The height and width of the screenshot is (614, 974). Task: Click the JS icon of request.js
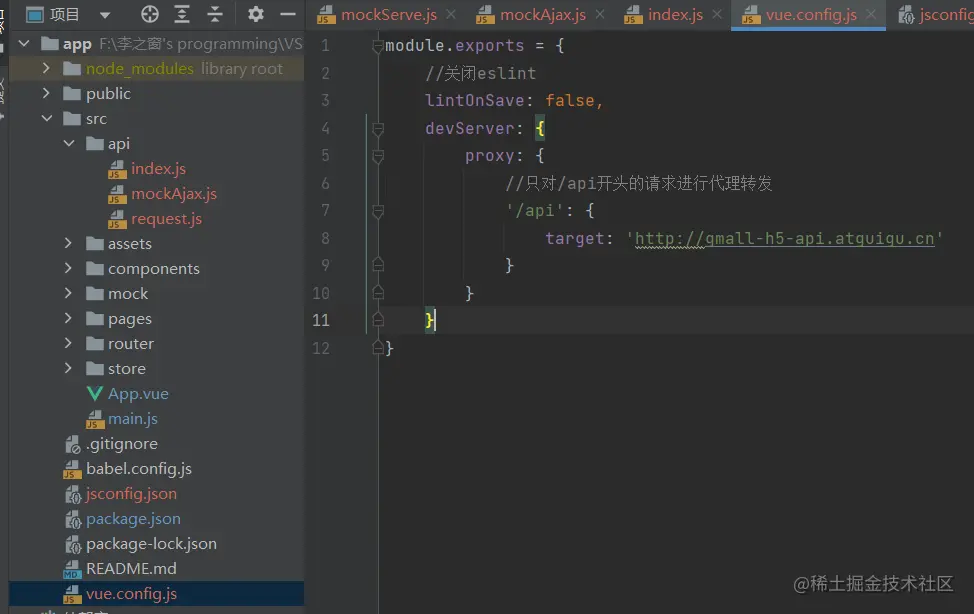(x=117, y=219)
